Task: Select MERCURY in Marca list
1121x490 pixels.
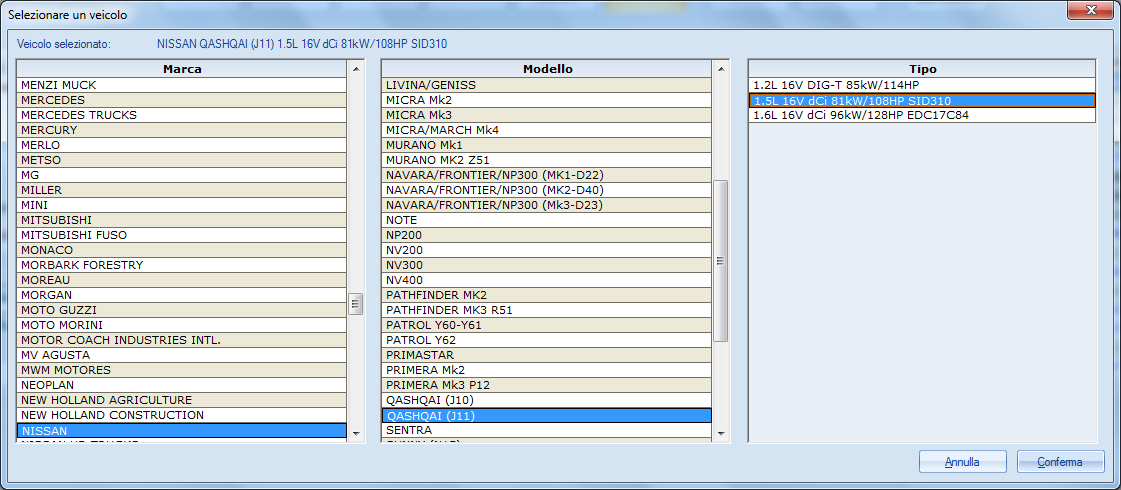Action: point(182,130)
